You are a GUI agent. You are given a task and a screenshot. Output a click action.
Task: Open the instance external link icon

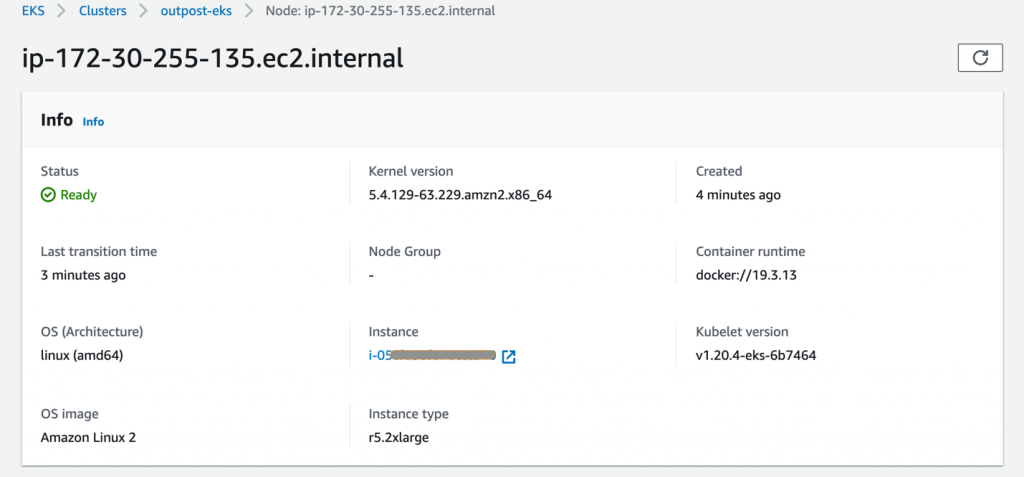click(x=508, y=357)
